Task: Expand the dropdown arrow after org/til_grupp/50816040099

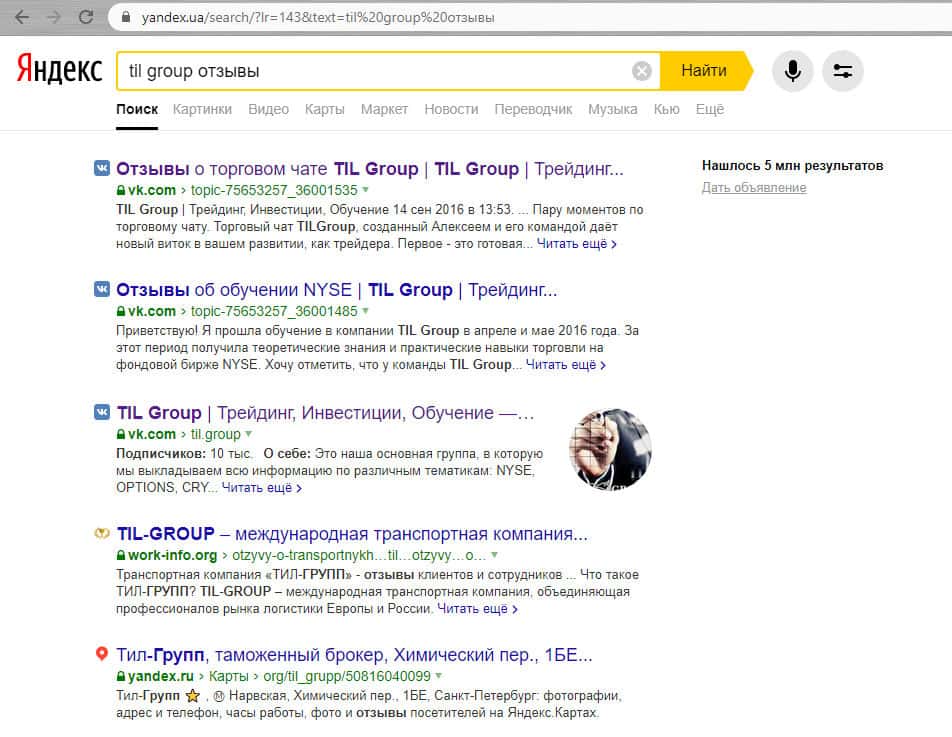Action: (x=438, y=676)
